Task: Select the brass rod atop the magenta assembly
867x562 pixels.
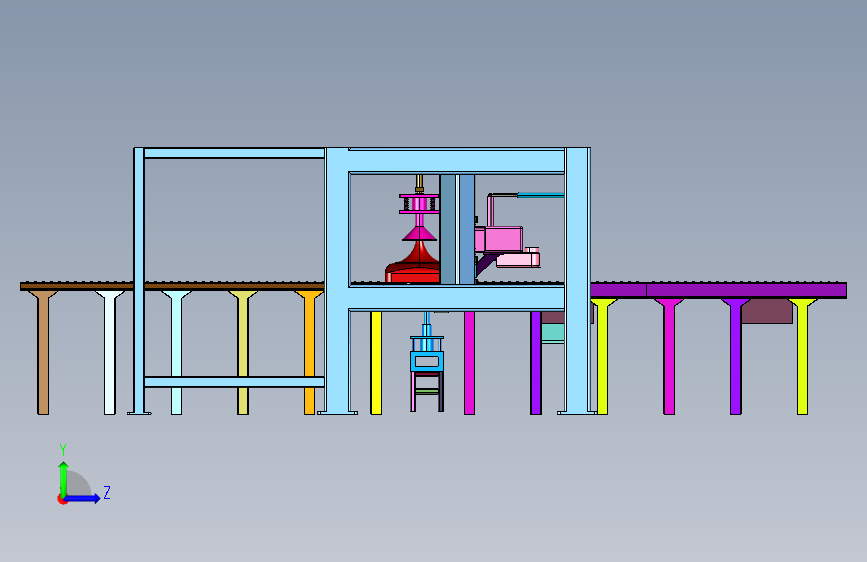Action: pos(419,184)
